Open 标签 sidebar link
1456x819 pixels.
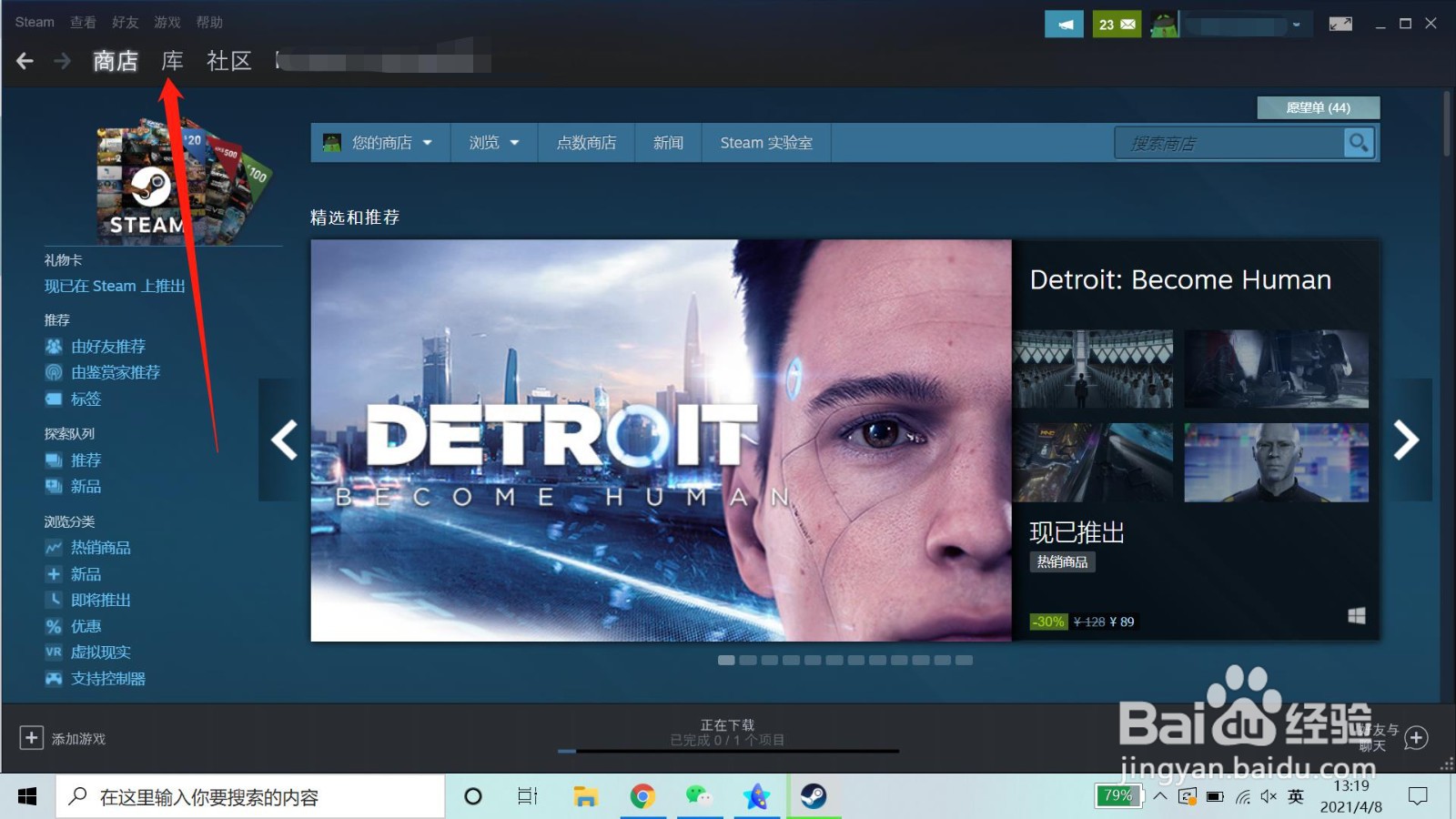[86, 399]
